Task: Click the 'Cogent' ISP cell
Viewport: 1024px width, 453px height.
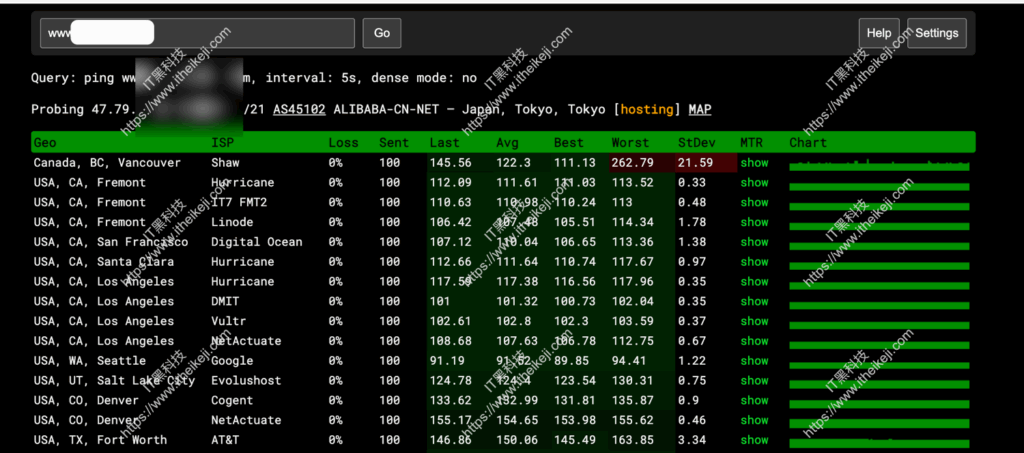Action: click(232, 400)
